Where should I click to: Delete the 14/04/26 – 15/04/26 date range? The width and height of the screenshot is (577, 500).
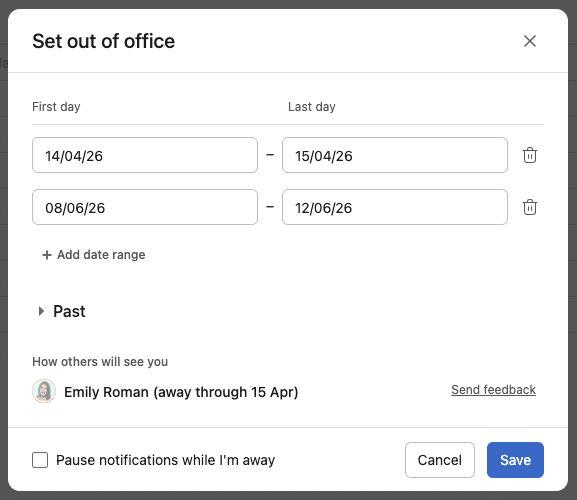tap(530, 155)
